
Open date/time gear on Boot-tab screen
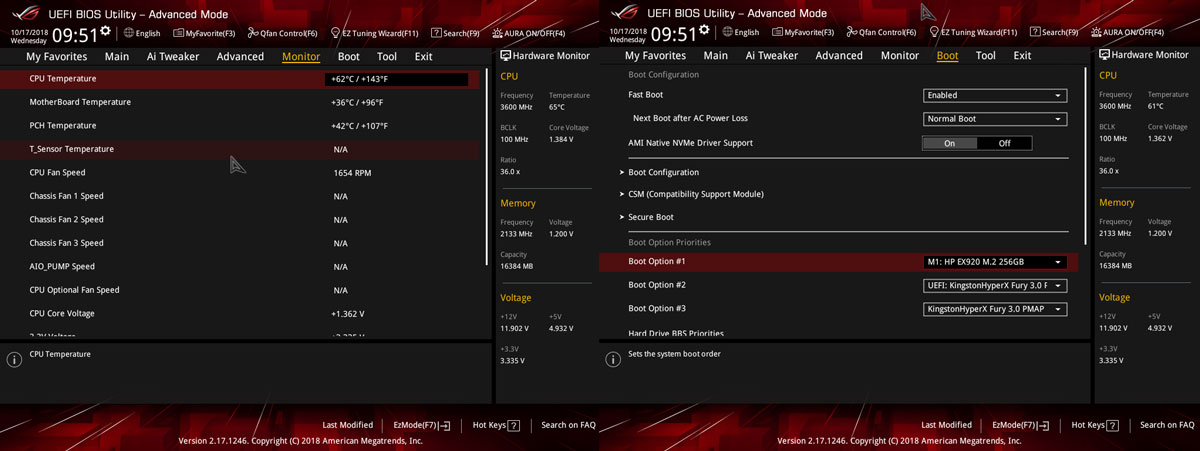click(705, 32)
